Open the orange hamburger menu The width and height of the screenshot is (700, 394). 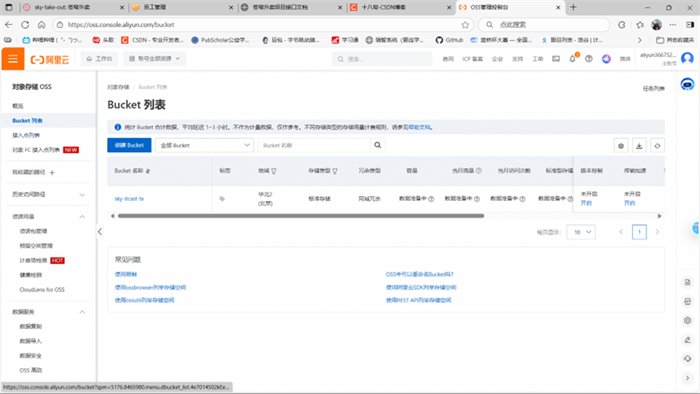pyautogui.click(x=13, y=59)
